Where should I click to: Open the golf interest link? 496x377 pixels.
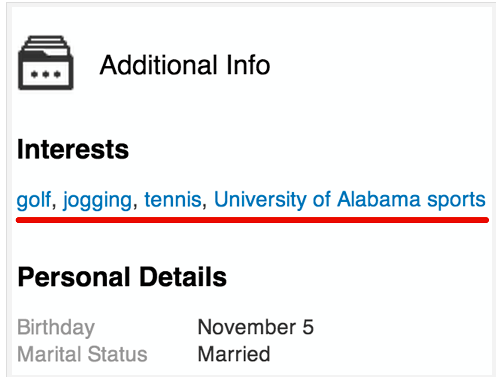tap(34, 200)
